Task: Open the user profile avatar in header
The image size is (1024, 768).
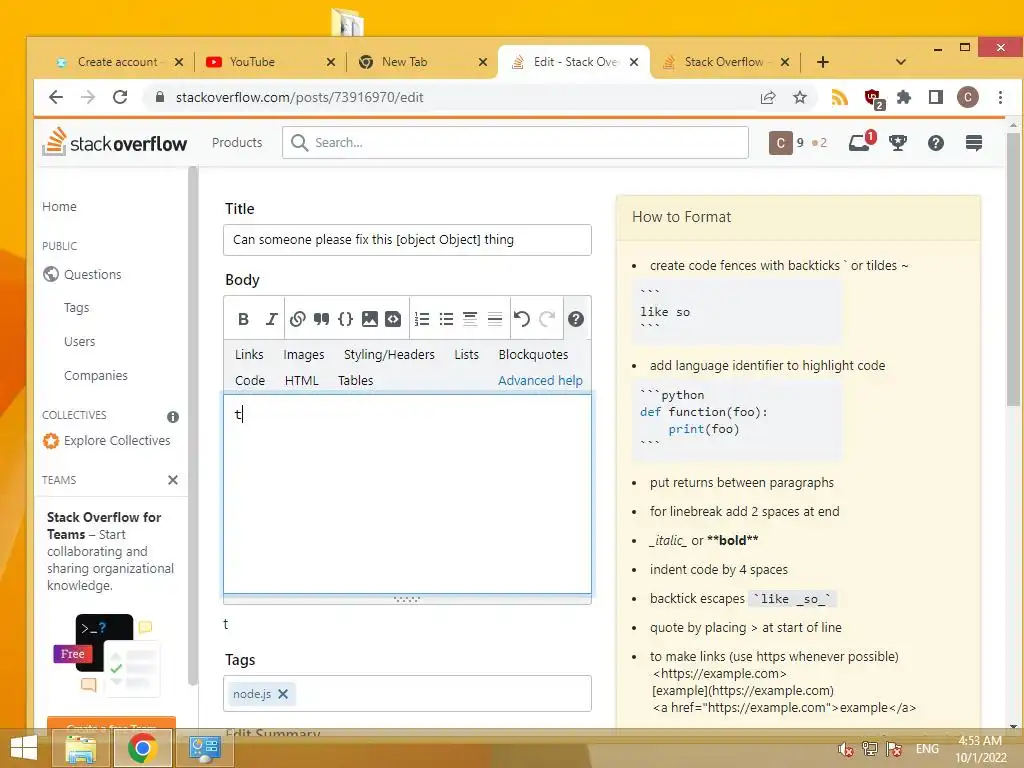Action: [x=780, y=142]
